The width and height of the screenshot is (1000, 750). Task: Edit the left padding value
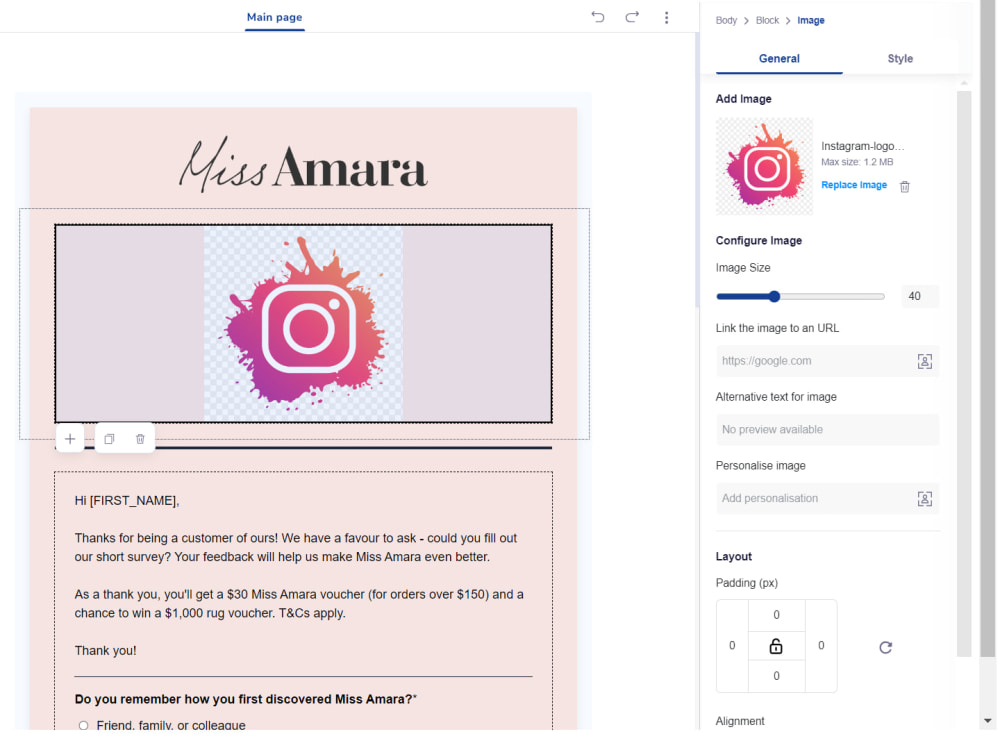732,645
